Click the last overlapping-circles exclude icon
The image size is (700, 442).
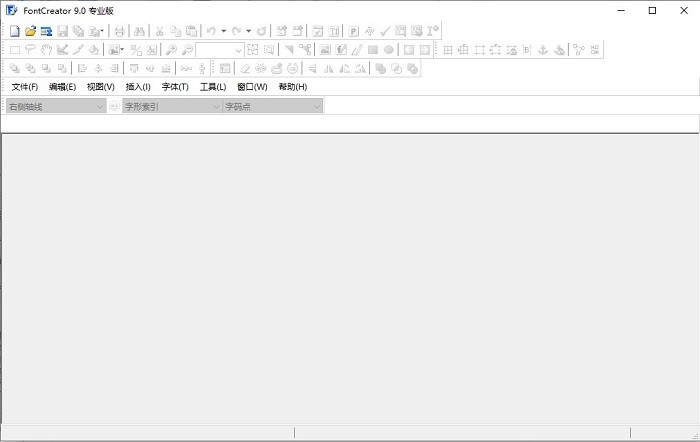click(x=413, y=68)
